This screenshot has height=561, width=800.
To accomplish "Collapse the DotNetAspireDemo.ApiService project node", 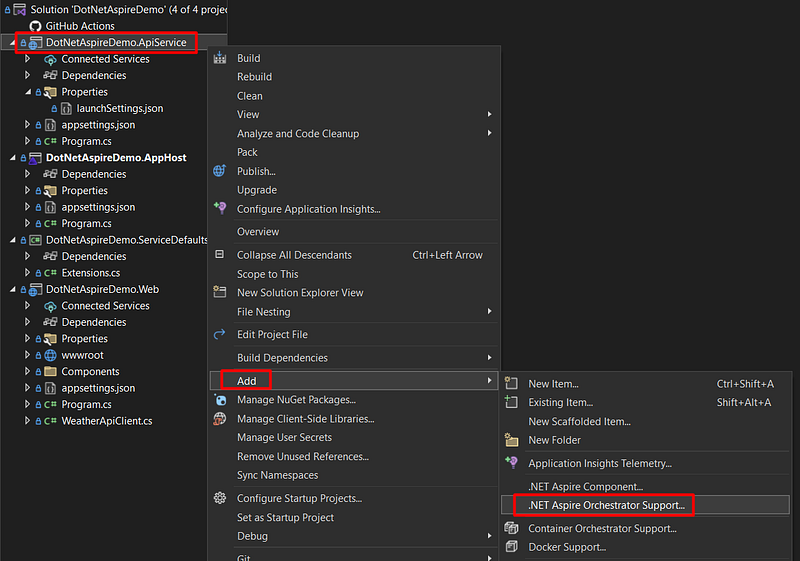I will 12,43.
